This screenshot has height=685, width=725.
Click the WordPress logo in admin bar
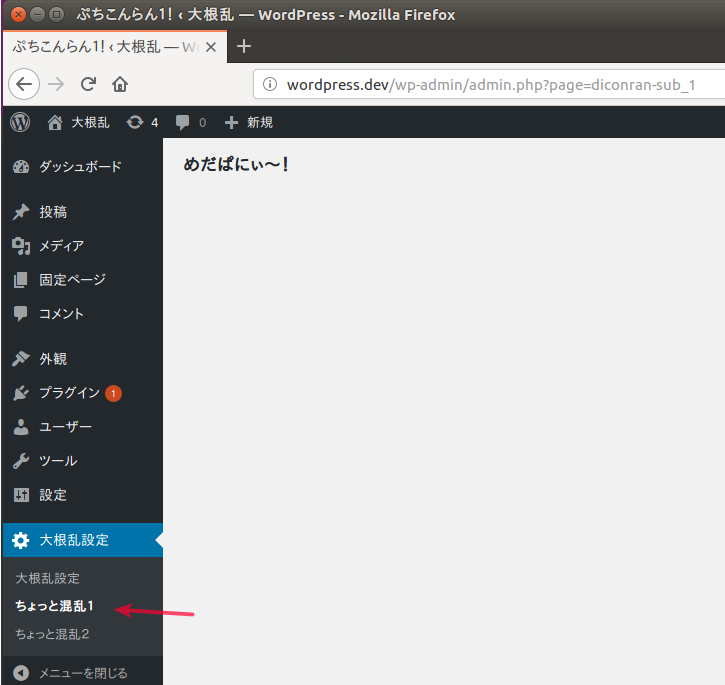[20, 123]
